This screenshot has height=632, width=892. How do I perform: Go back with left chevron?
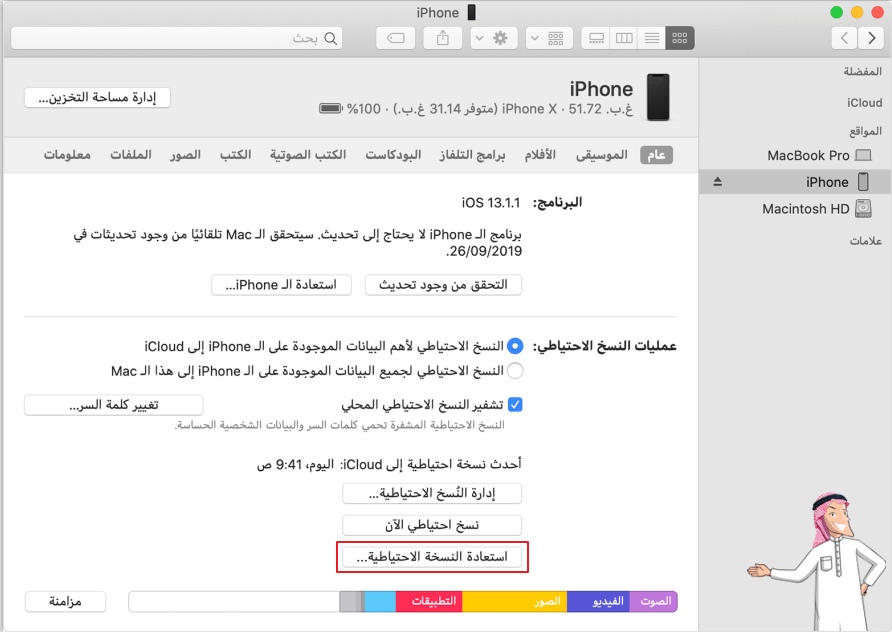click(x=845, y=38)
